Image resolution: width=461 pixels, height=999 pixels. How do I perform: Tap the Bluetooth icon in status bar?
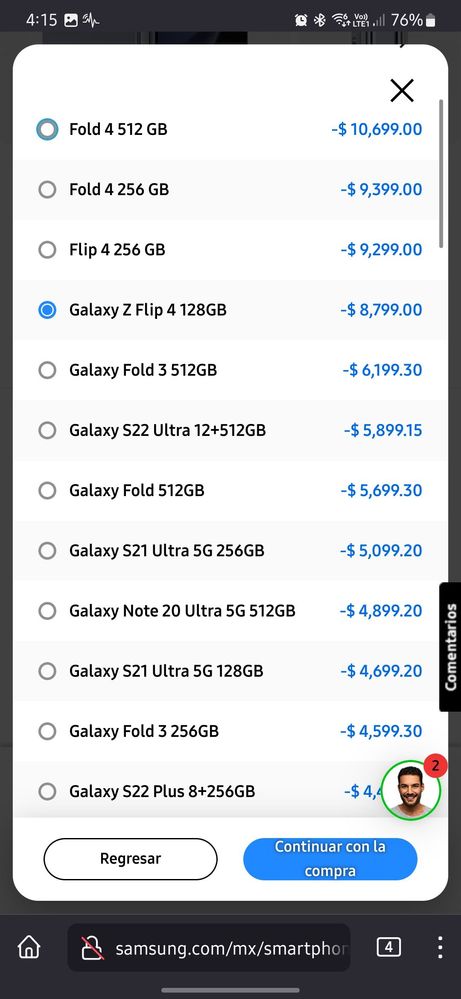tap(320, 20)
